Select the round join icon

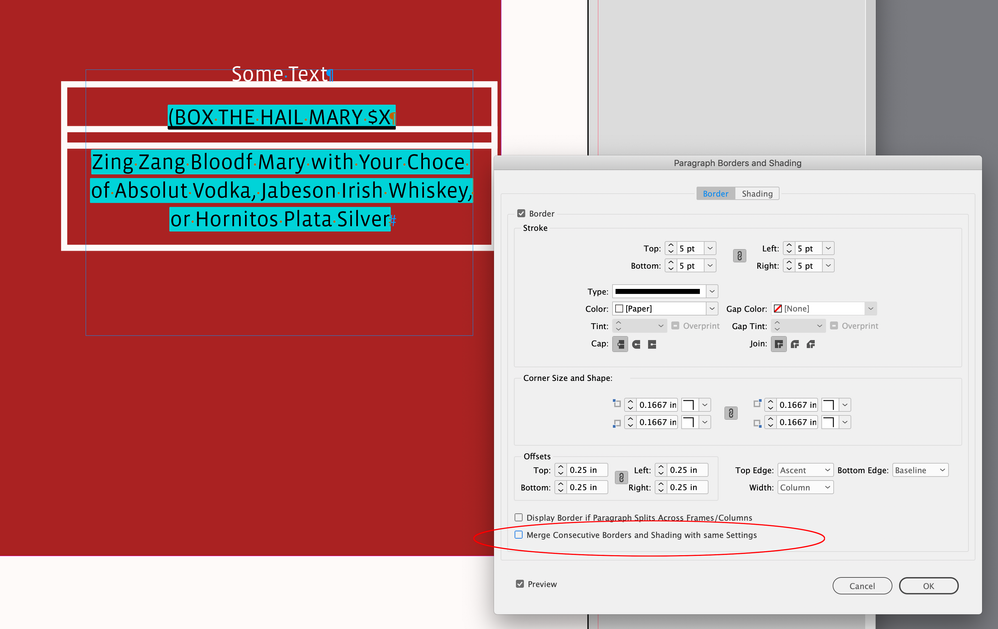pos(795,344)
